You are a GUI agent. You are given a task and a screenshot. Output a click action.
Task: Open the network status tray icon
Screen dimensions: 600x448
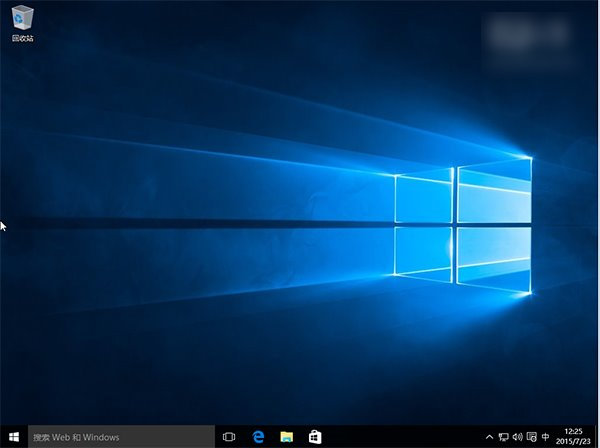coord(503,437)
